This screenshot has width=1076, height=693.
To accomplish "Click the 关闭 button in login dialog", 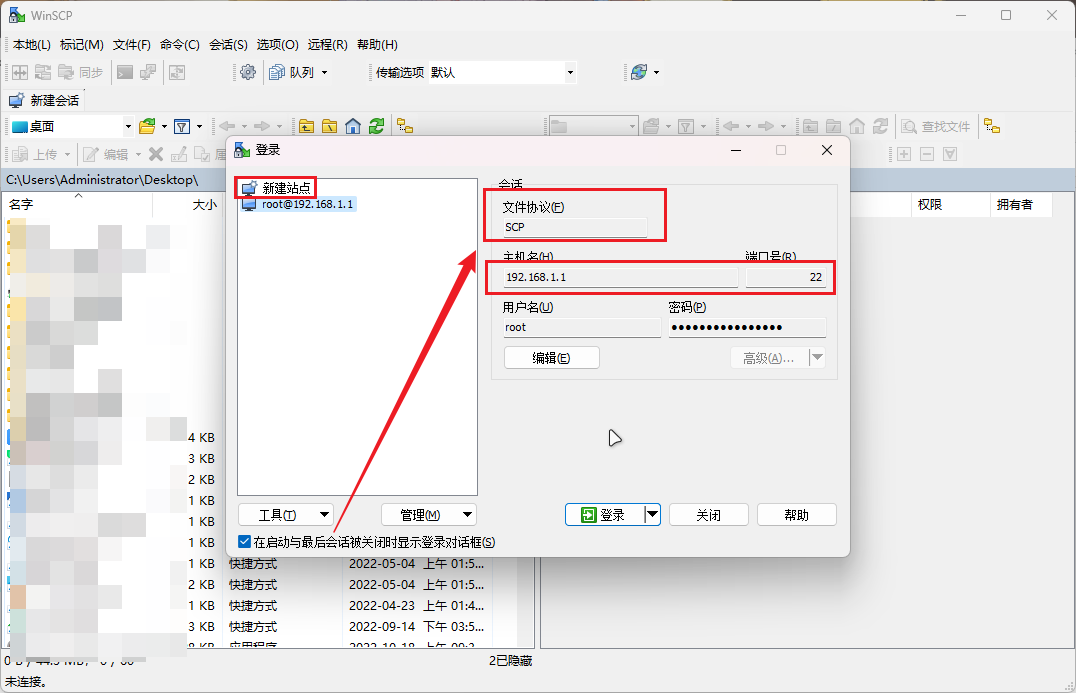I will coord(708,515).
